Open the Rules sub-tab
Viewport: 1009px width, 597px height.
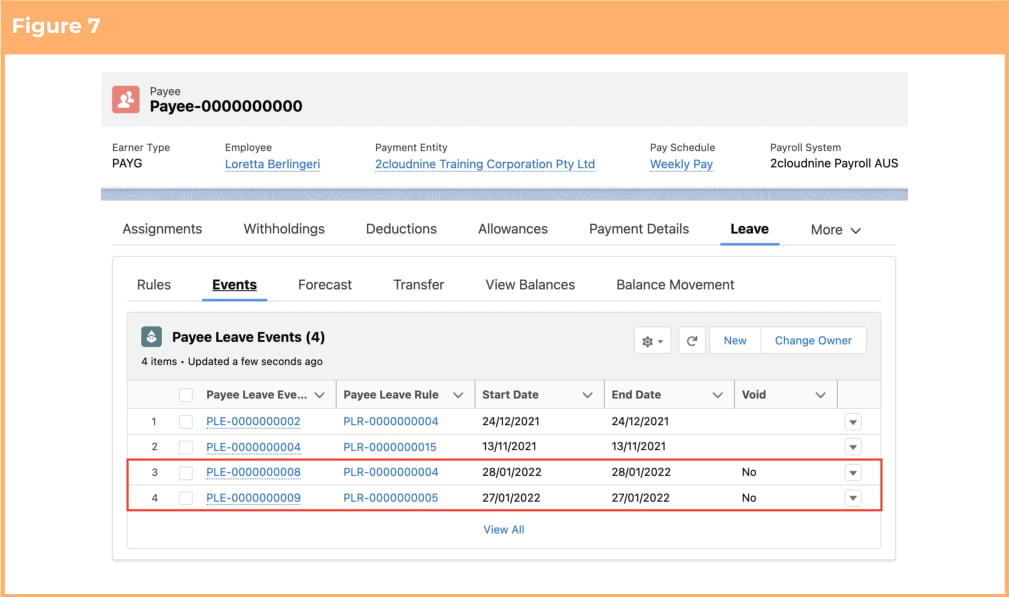[154, 285]
